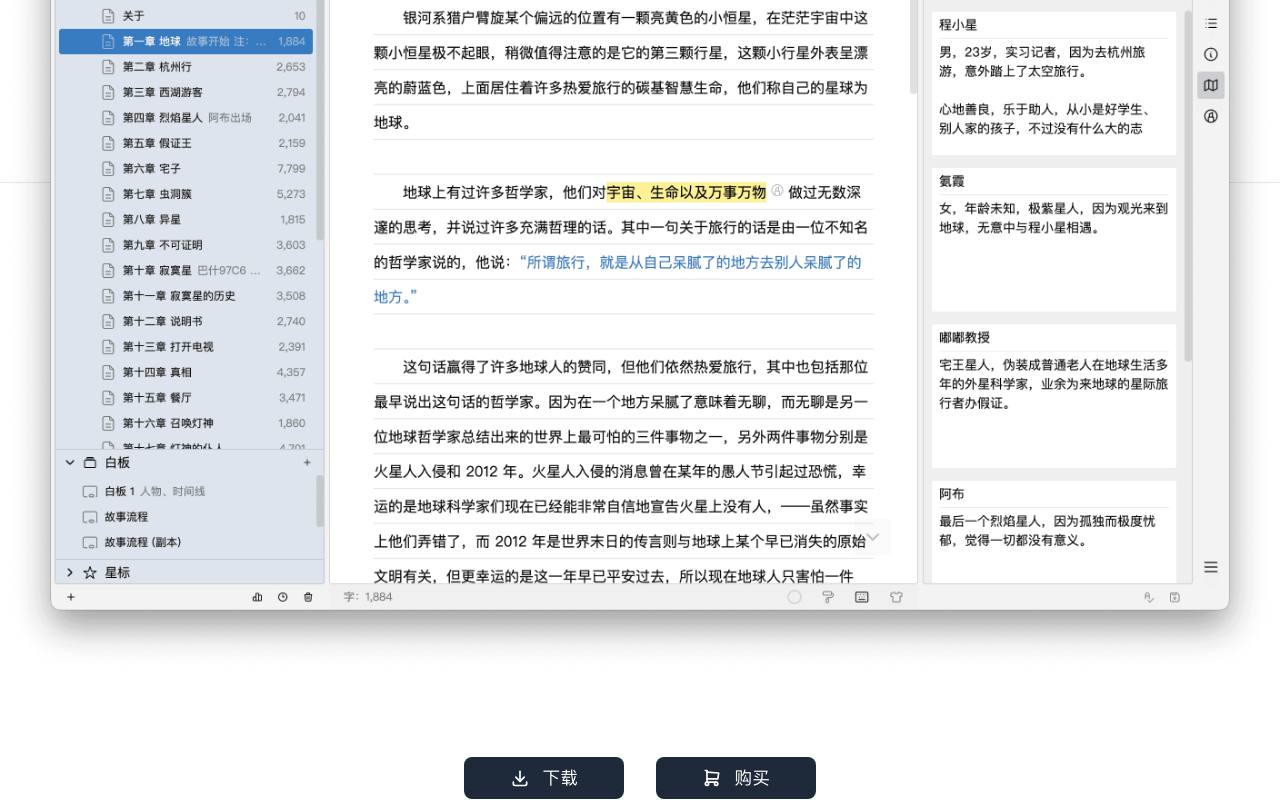Open 第九章 不可证明 chapter
The image size is (1280, 800).
coord(186,245)
